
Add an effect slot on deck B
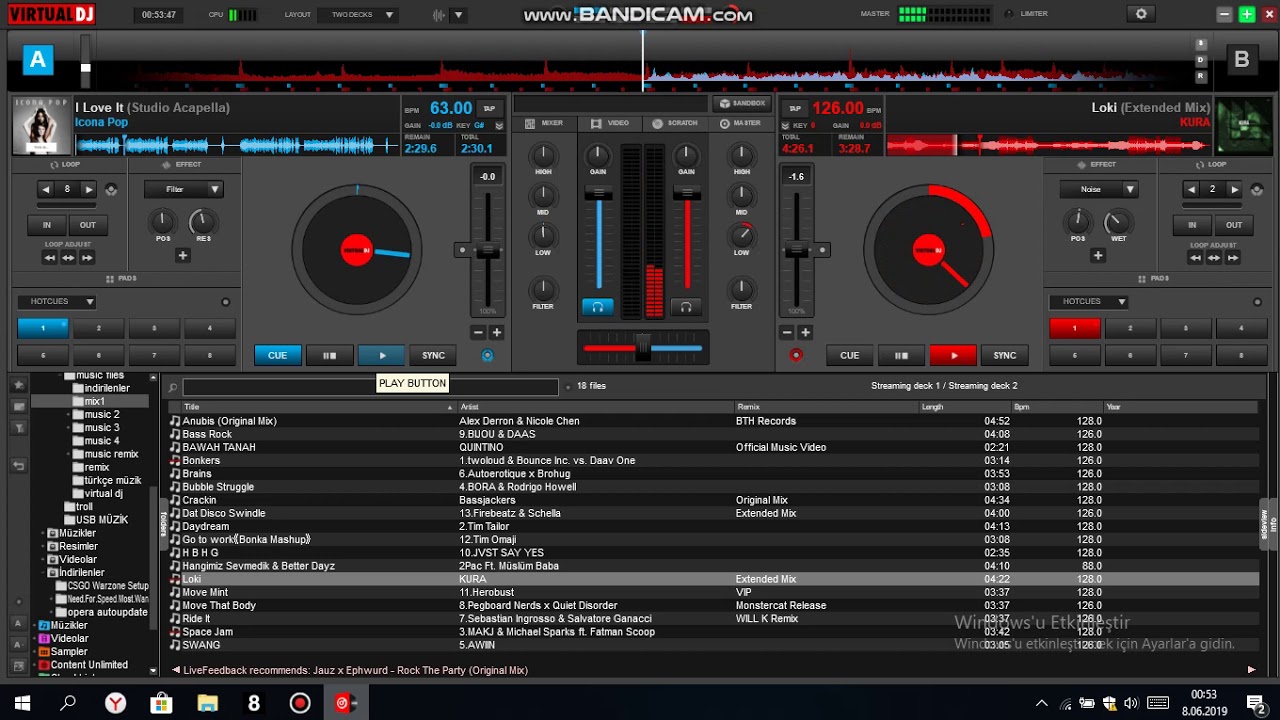point(1098,255)
